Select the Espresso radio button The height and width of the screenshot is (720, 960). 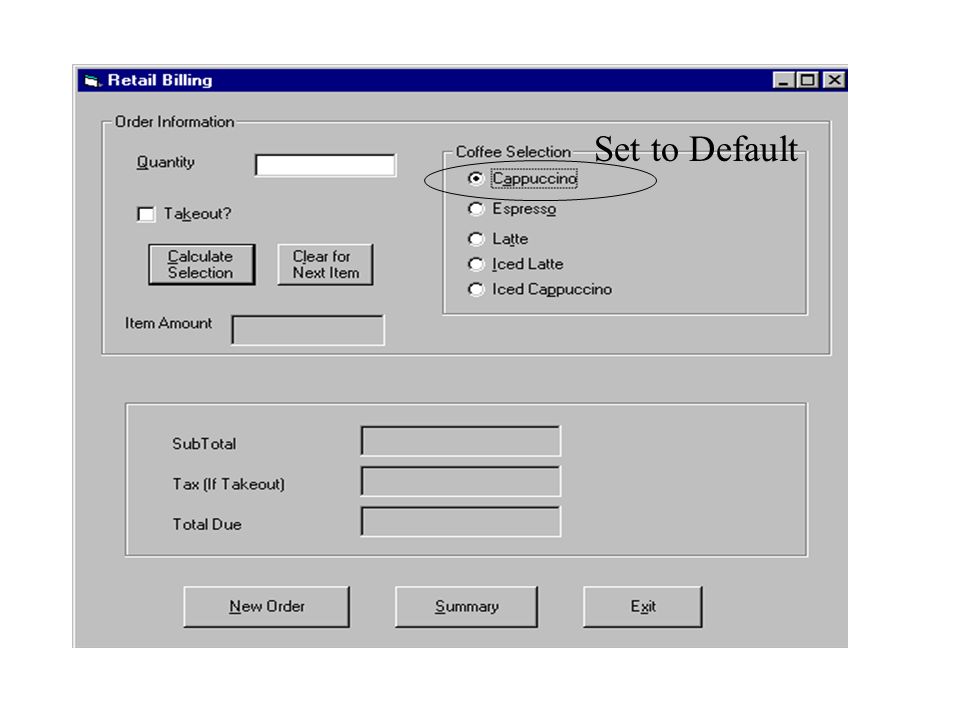(475, 209)
